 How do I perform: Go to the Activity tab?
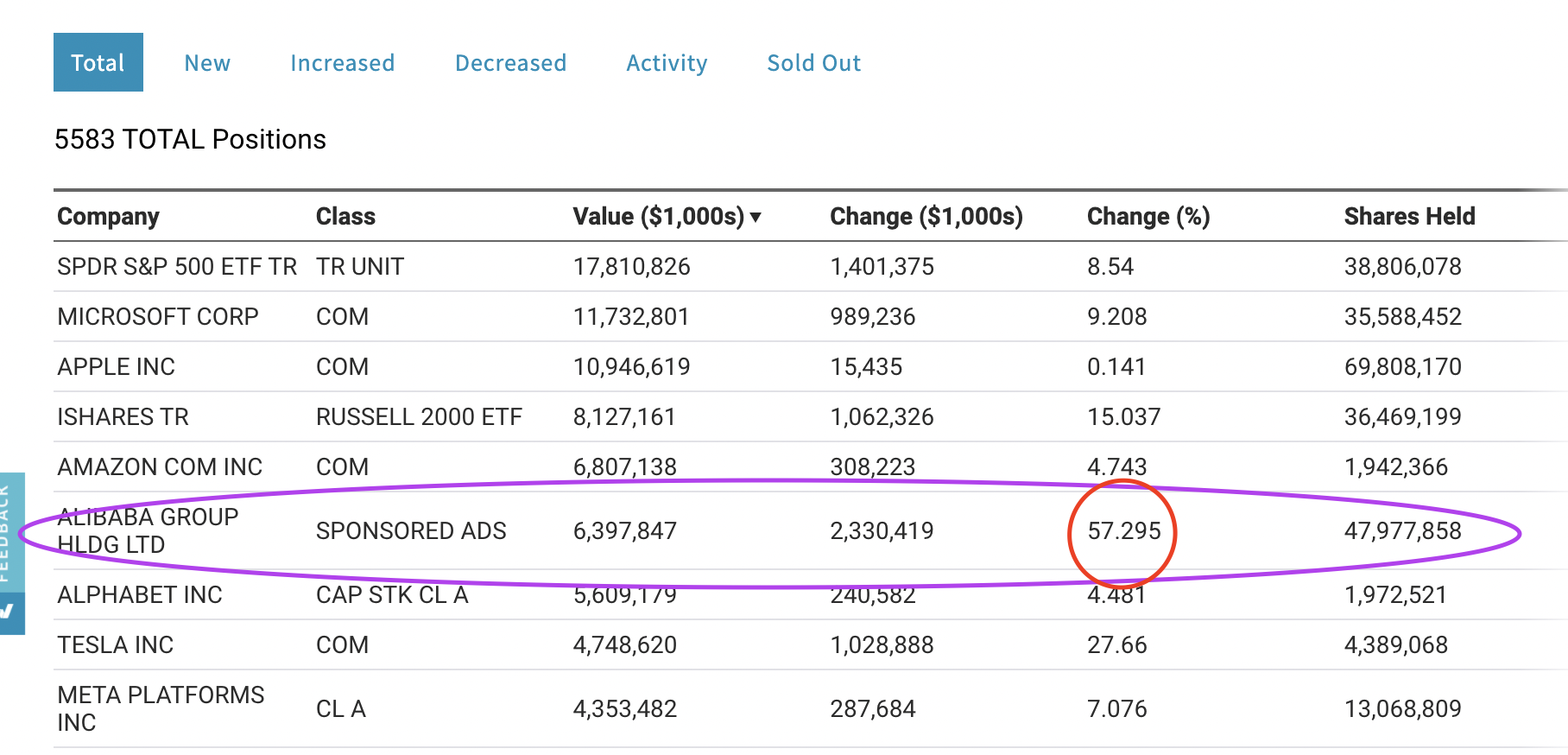click(667, 63)
